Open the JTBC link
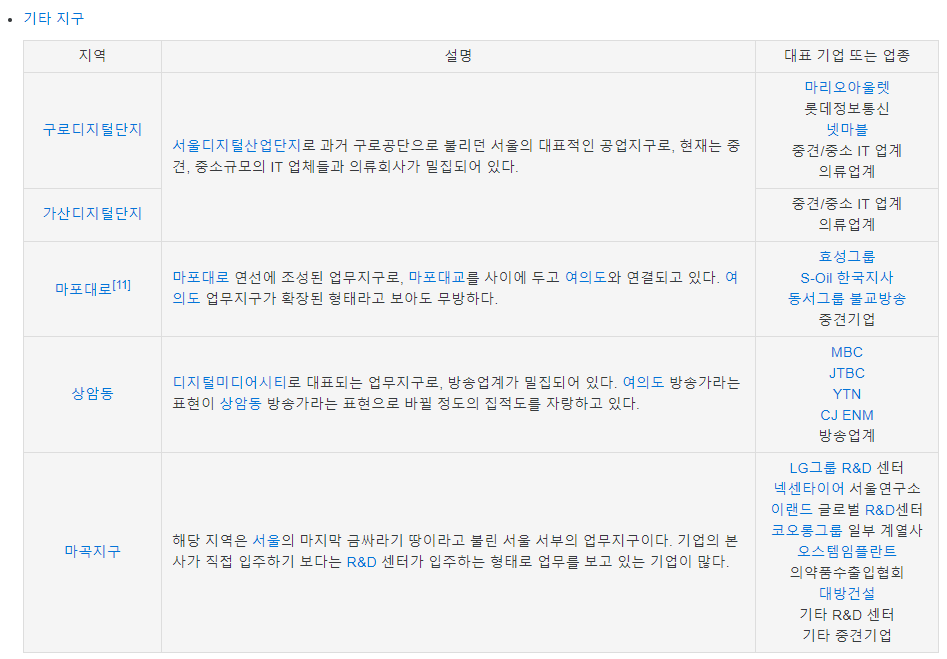 (x=847, y=373)
